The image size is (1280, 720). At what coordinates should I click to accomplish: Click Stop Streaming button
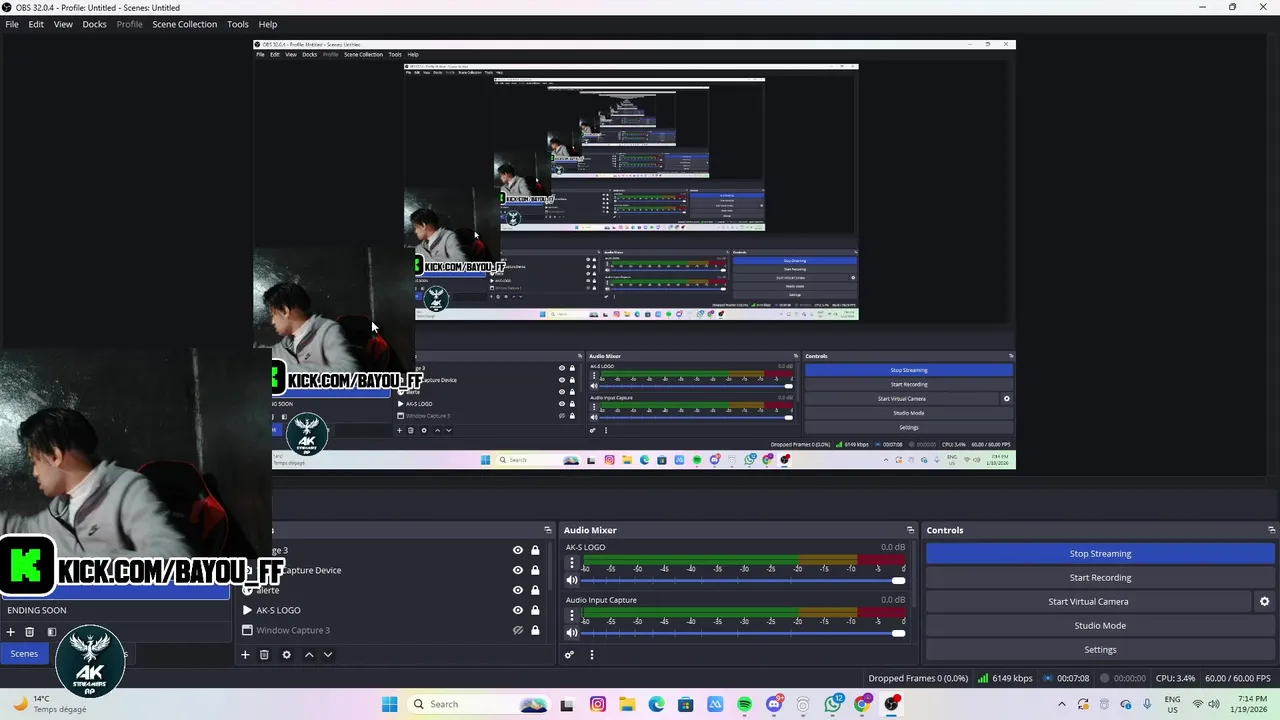(1100, 554)
